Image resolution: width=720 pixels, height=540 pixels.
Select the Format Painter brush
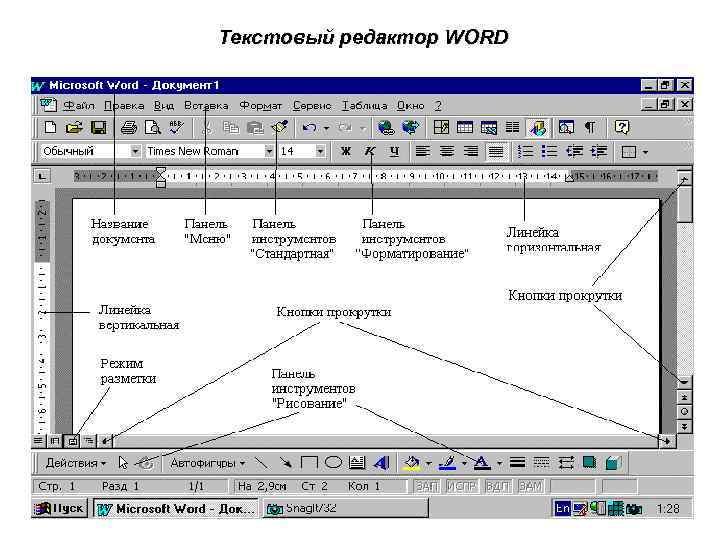[x=280, y=127]
